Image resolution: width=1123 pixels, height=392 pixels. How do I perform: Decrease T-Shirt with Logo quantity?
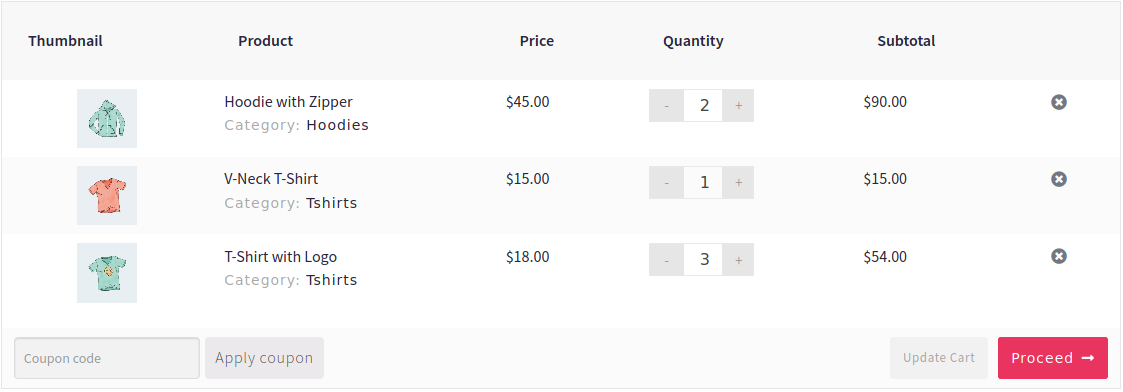(x=667, y=259)
